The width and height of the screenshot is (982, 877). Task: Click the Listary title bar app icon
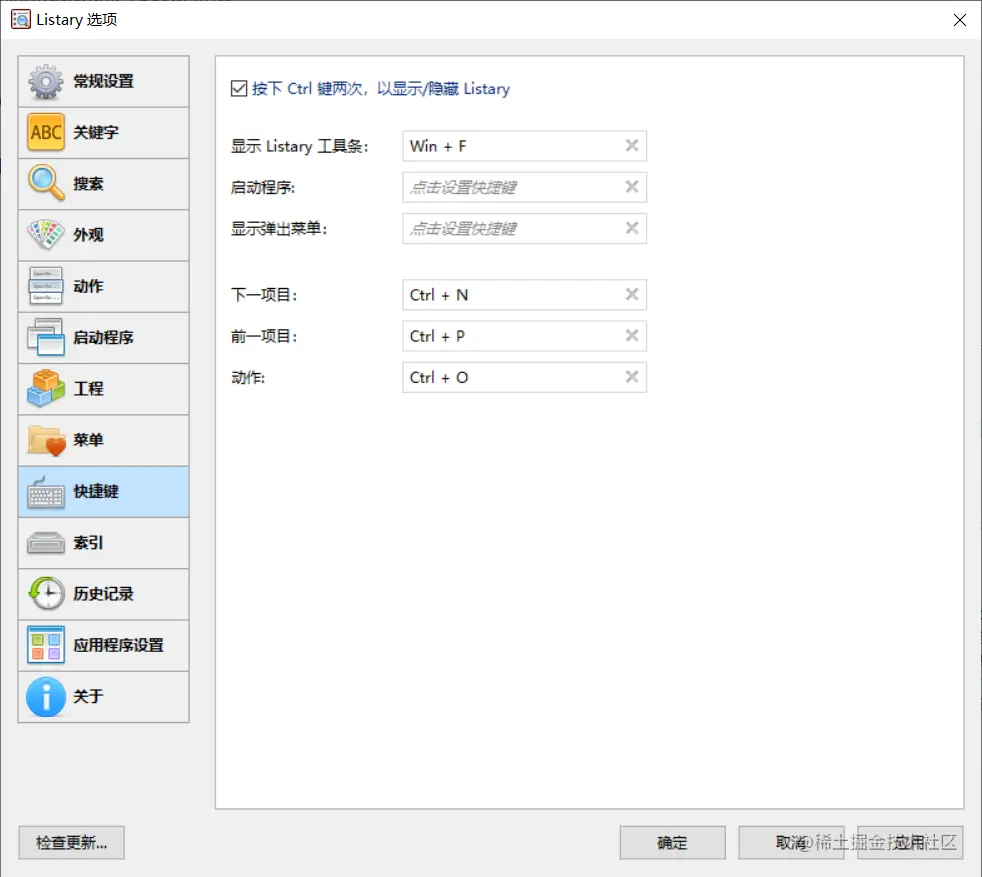[20, 19]
